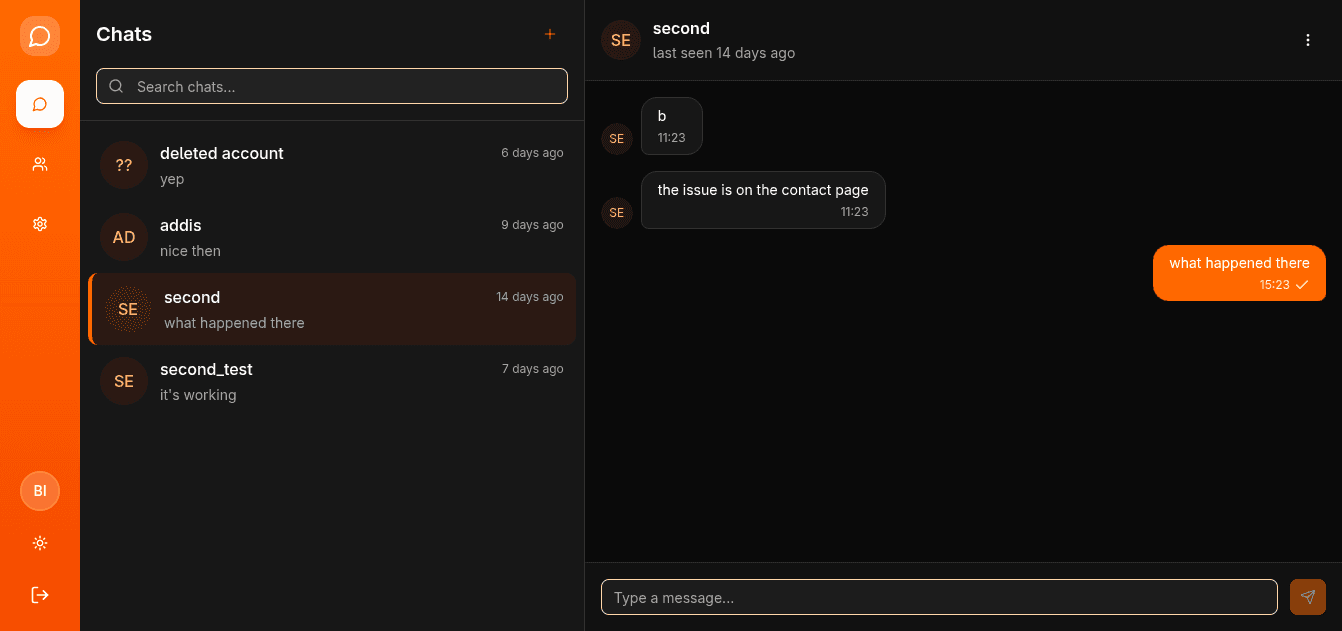Open the three-dot chat options menu
The width and height of the screenshot is (1342, 631).
pyautogui.click(x=1307, y=40)
